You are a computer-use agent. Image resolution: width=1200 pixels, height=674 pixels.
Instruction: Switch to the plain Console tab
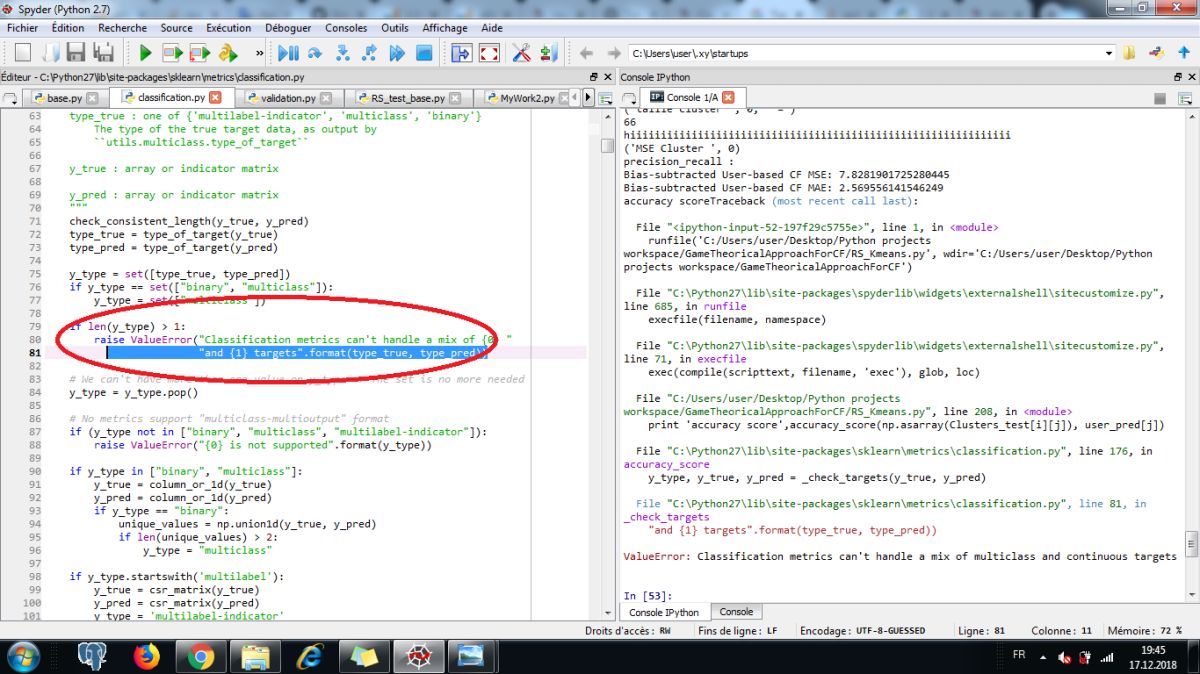point(737,611)
